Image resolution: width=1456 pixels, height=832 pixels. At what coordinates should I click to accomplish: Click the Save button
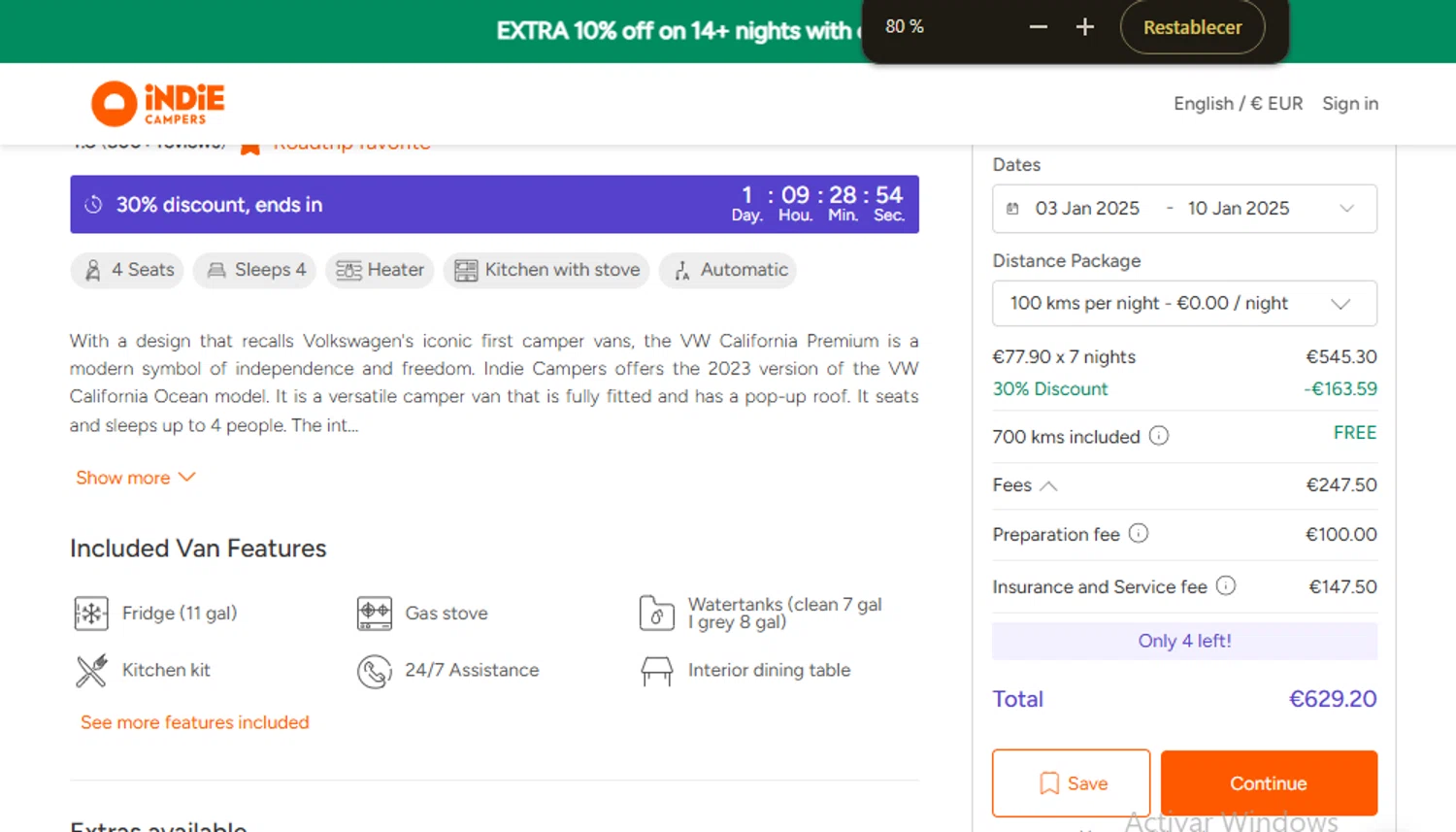pyautogui.click(x=1071, y=783)
